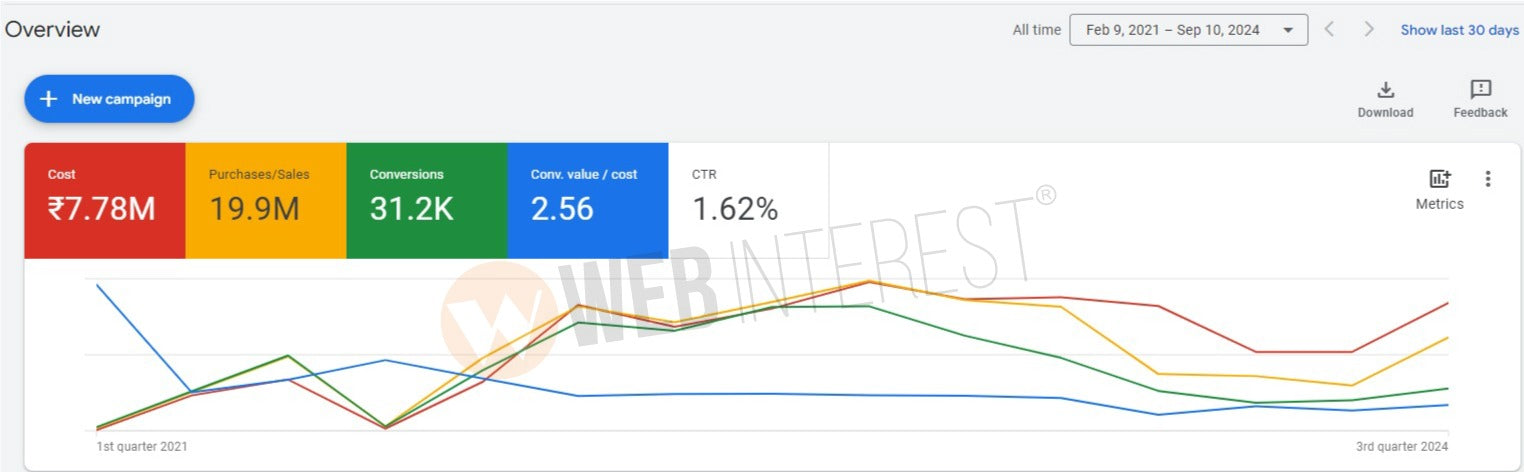The width and height of the screenshot is (1524, 472).
Task: Click the Show last 30 days link
Action: [x=1459, y=30]
